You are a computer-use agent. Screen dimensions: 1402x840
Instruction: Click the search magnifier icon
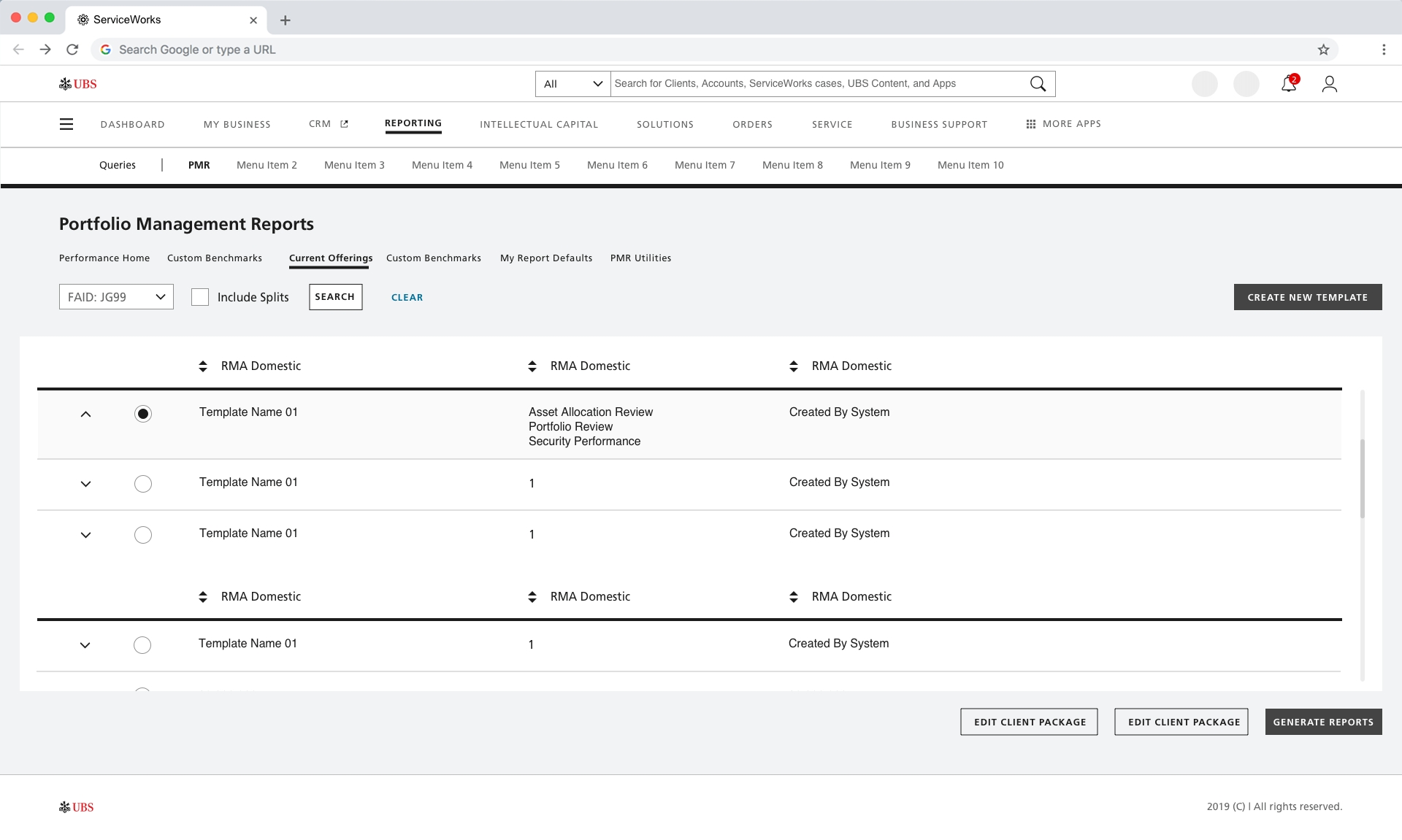click(1038, 84)
